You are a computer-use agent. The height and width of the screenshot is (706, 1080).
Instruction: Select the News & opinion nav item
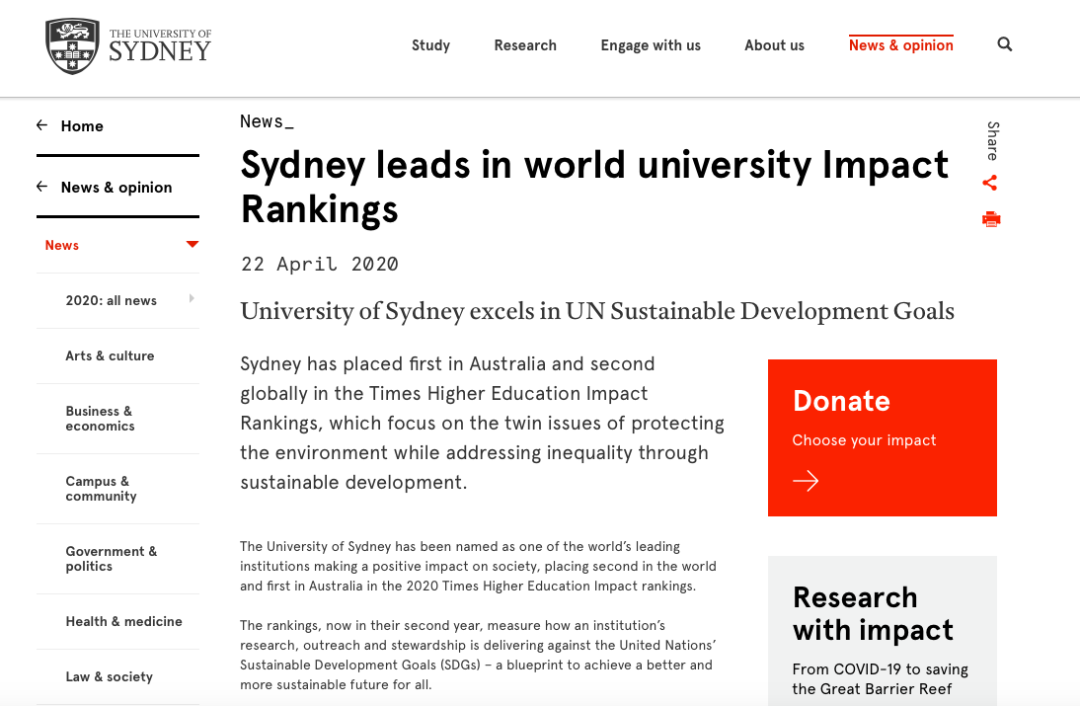coord(901,45)
